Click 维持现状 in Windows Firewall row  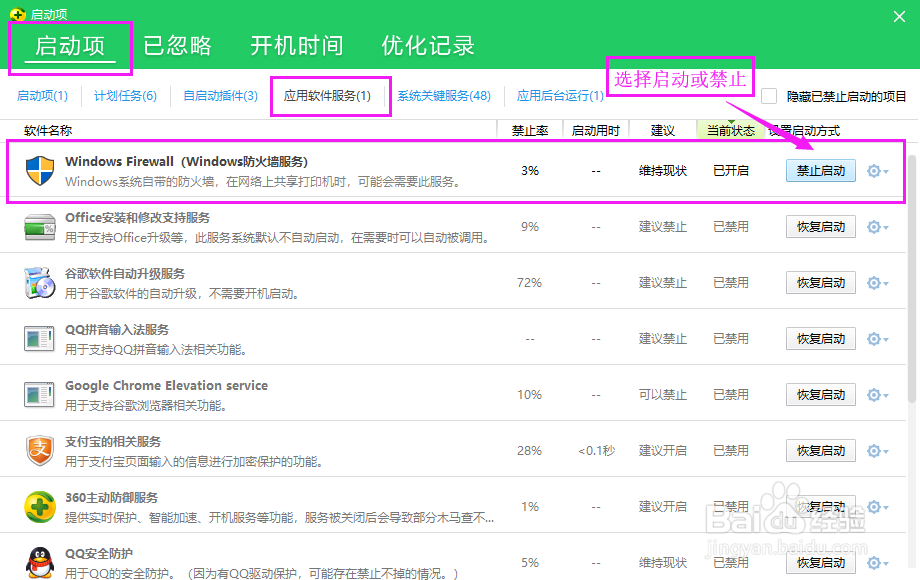click(662, 171)
